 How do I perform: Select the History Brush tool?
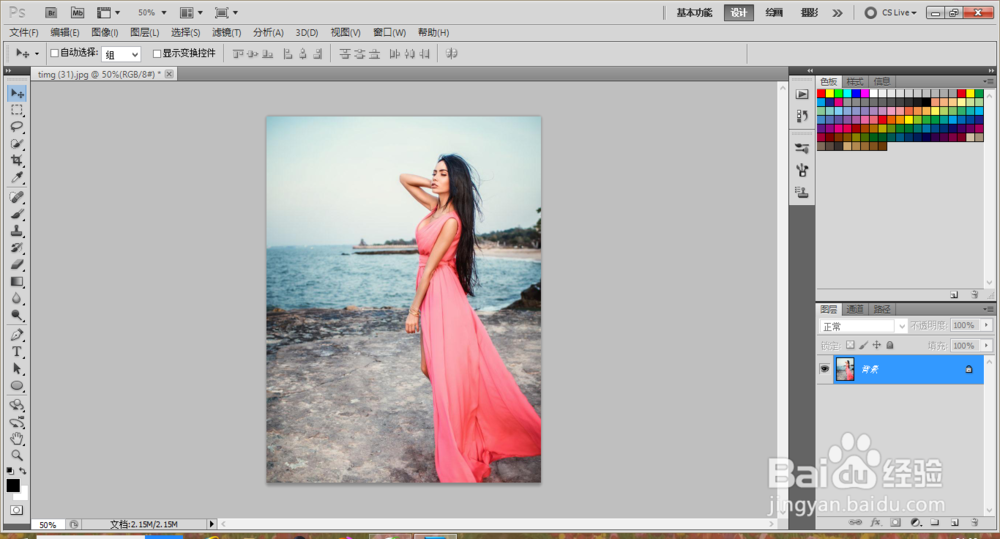click(17, 247)
